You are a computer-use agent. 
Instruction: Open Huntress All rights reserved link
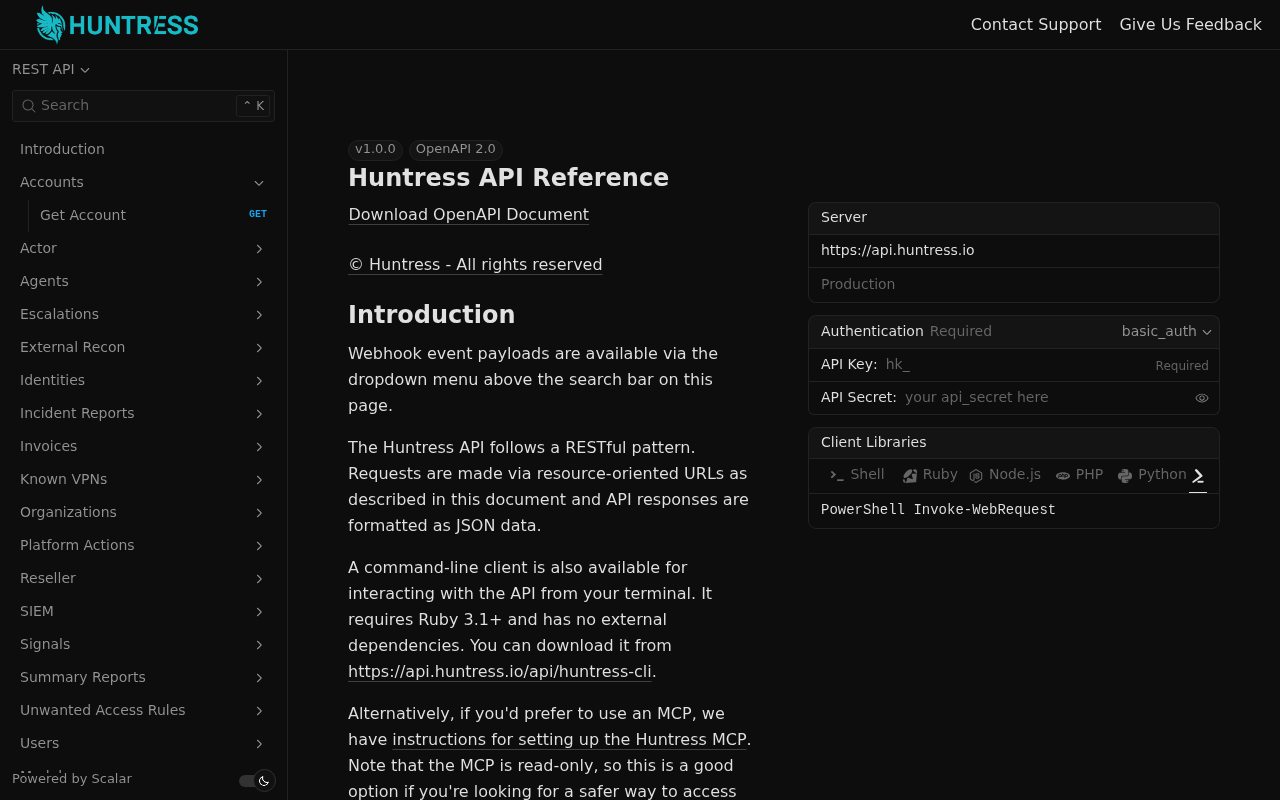(475, 264)
